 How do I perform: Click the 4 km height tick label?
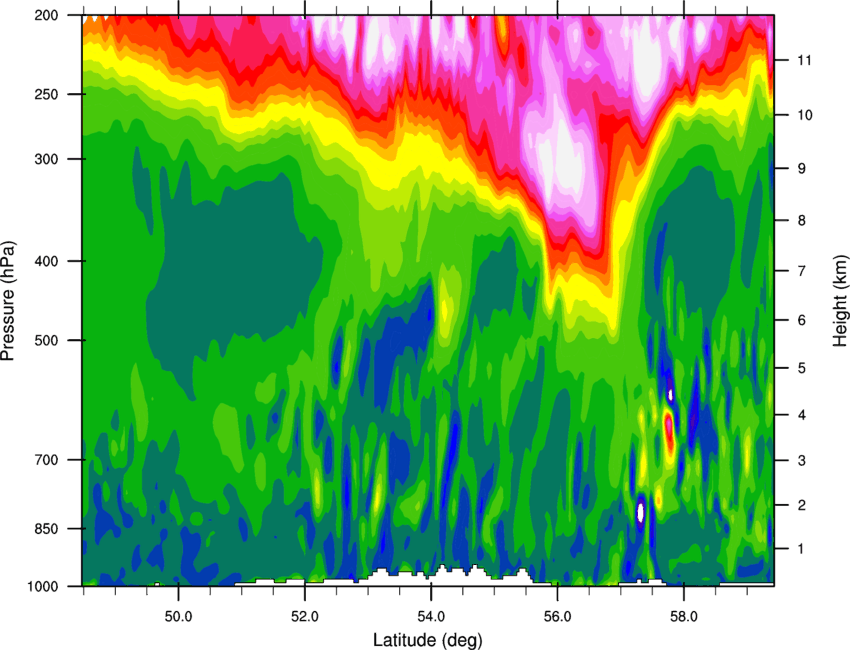(x=801, y=415)
